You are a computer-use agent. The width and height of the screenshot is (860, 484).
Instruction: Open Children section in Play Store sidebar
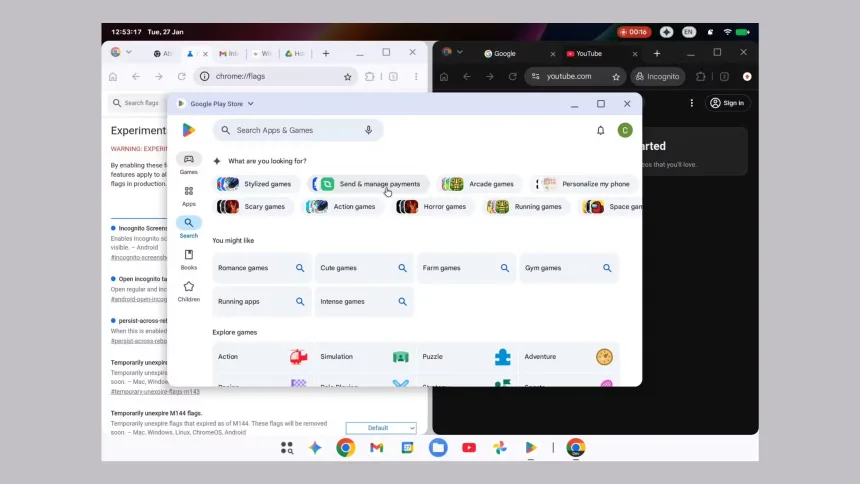click(189, 291)
